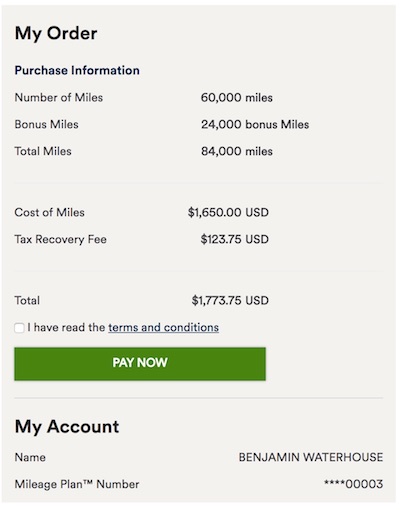This screenshot has width=400, height=510.
Task: Open the terms and conditions link
Action: 163,327
